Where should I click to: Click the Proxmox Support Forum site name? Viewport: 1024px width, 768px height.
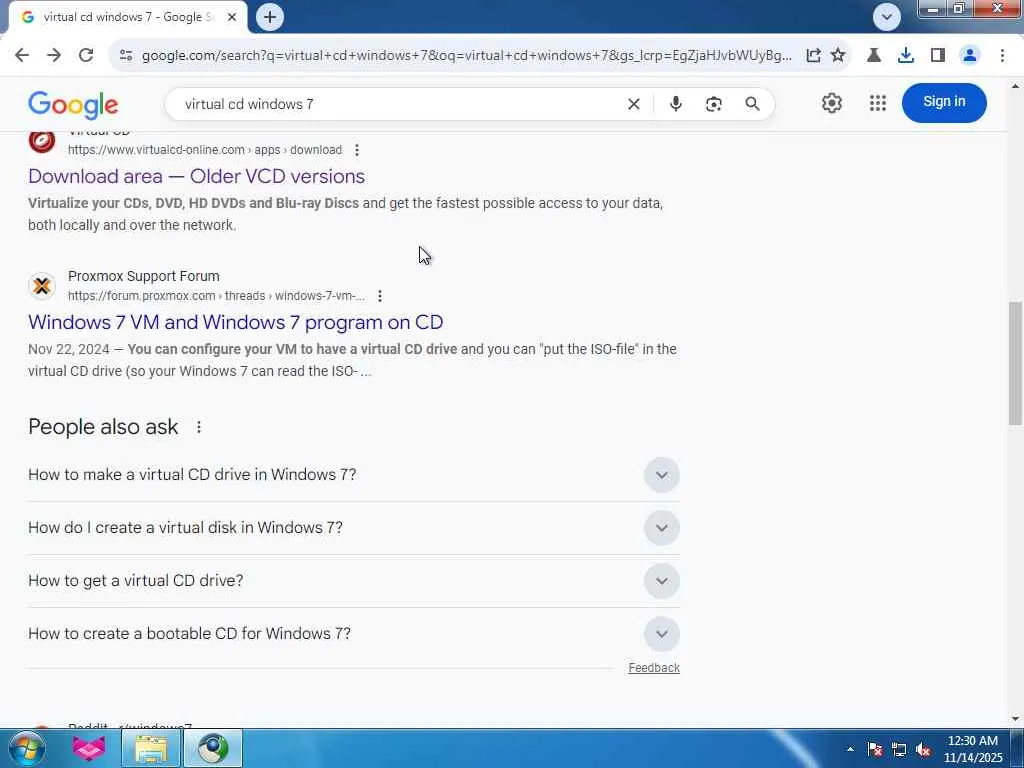point(144,276)
